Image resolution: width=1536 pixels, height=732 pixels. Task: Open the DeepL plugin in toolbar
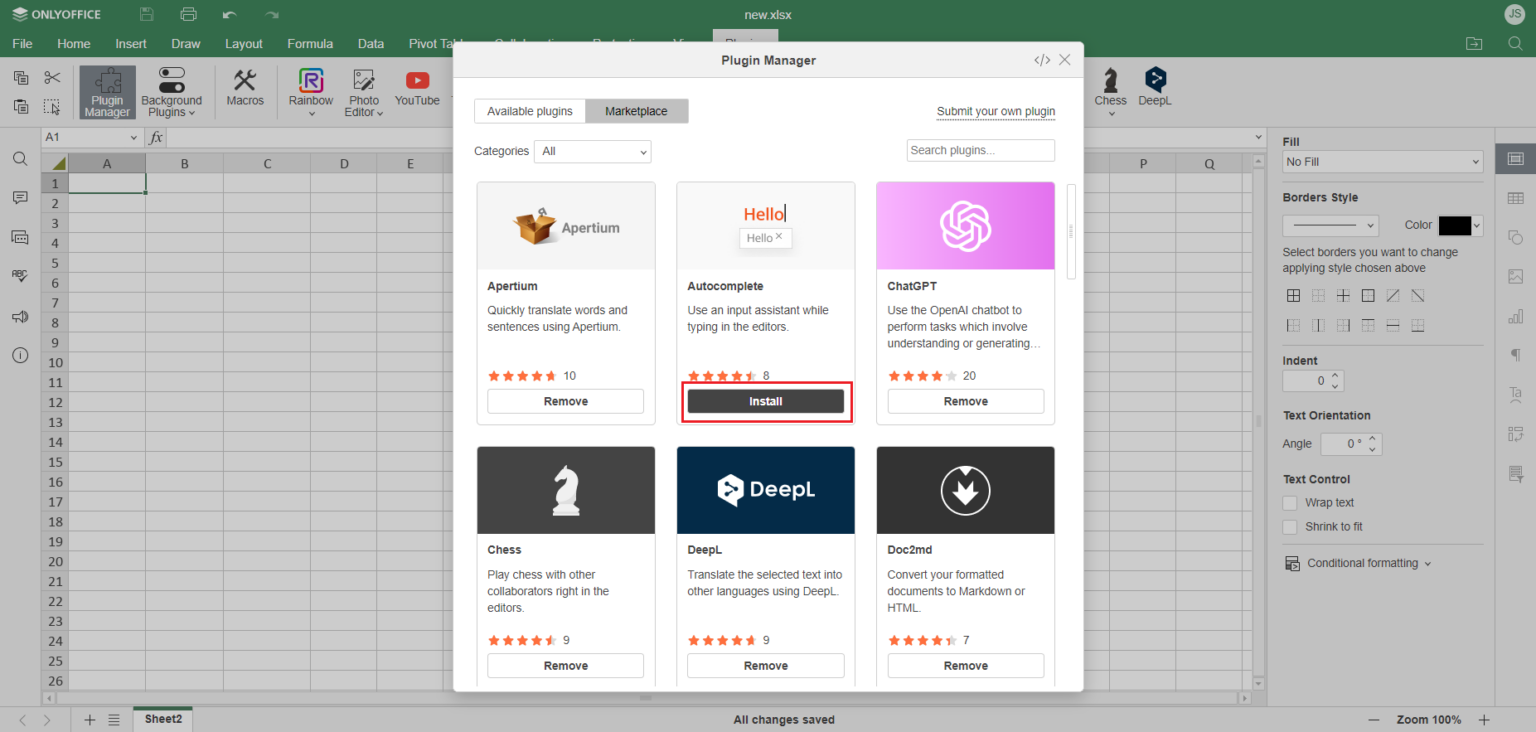coord(1155,87)
